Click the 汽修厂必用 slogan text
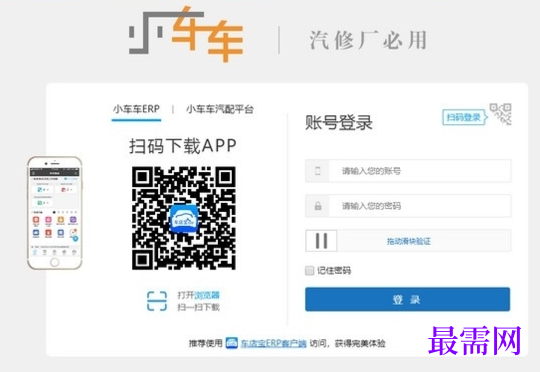This screenshot has width=540, height=372. pyautogui.click(x=368, y=40)
